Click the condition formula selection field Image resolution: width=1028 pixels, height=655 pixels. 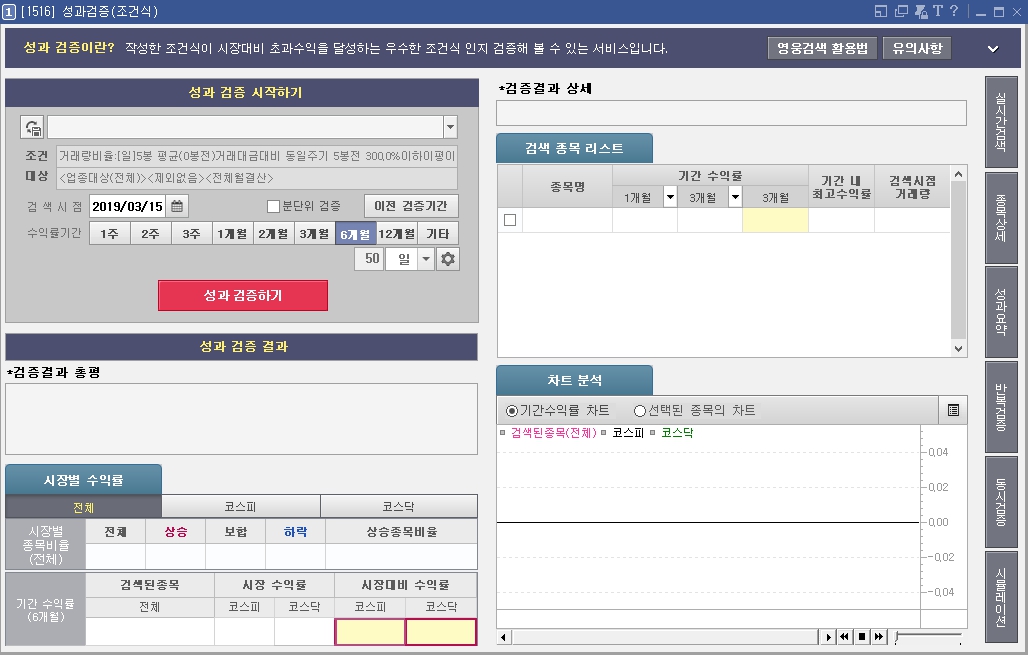[x=246, y=127]
